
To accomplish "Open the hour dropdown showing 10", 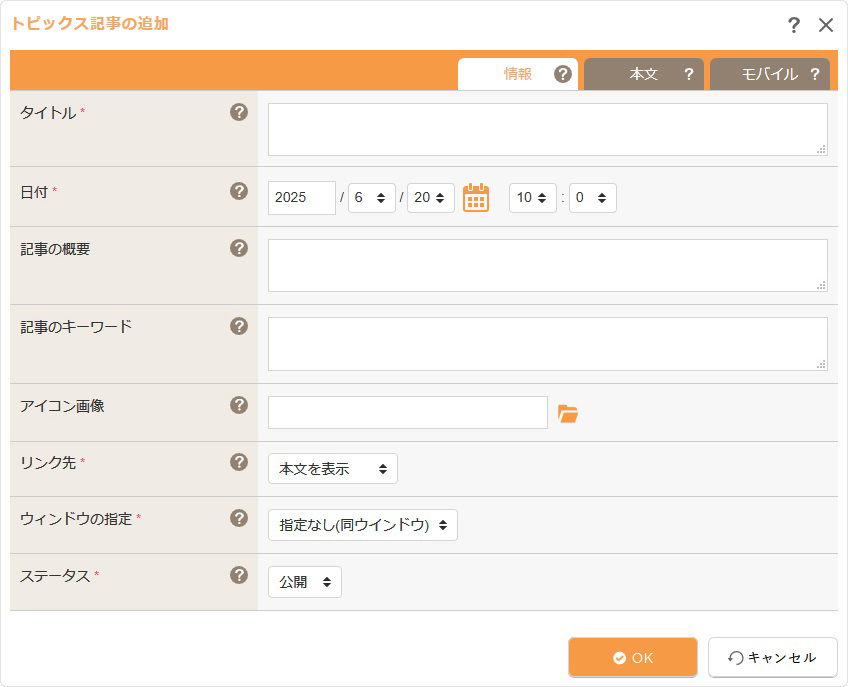I will pyautogui.click(x=533, y=197).
